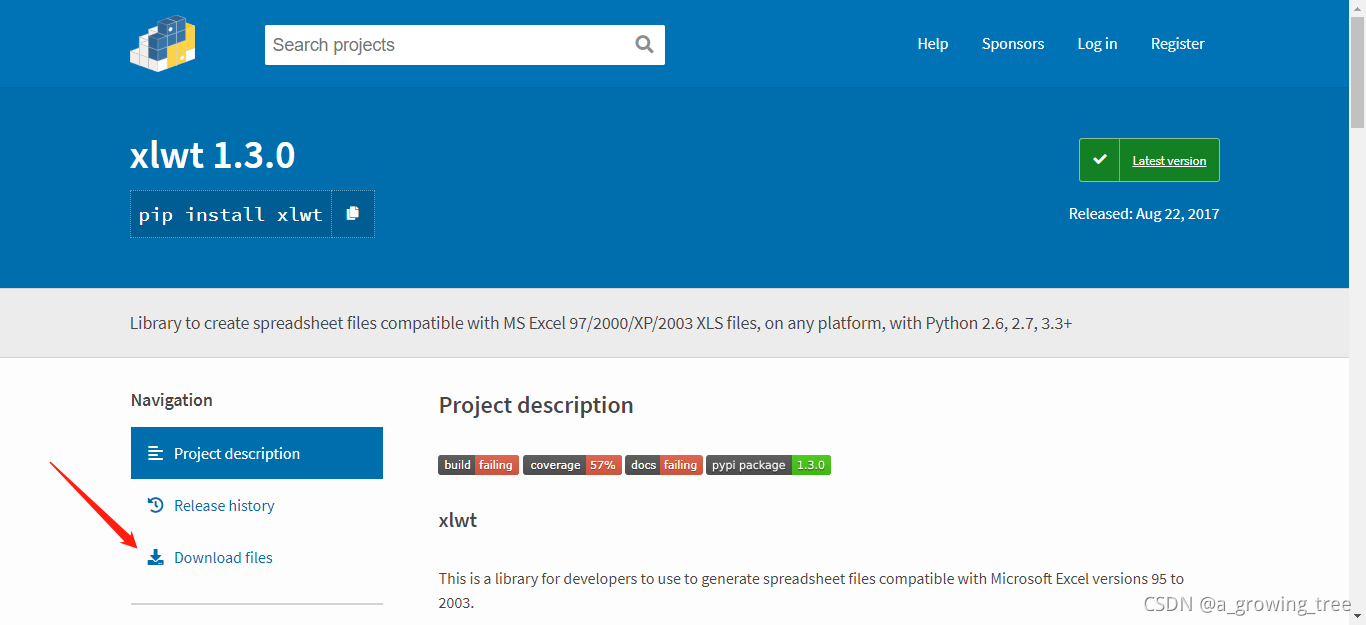Click the coverage 57% badge

click(x=572, y=465)
